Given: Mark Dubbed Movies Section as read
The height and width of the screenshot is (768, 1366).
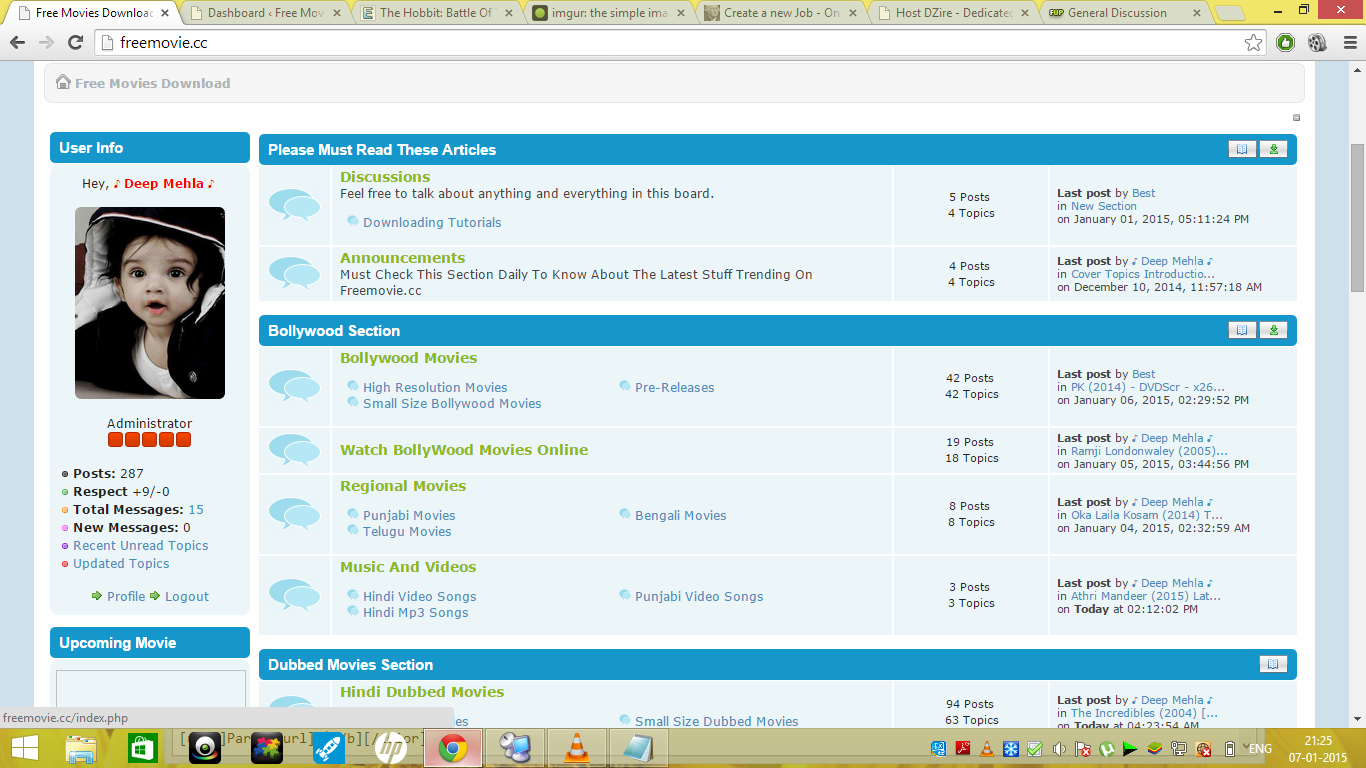Looking at the screenshot, I should [1272, 663].
